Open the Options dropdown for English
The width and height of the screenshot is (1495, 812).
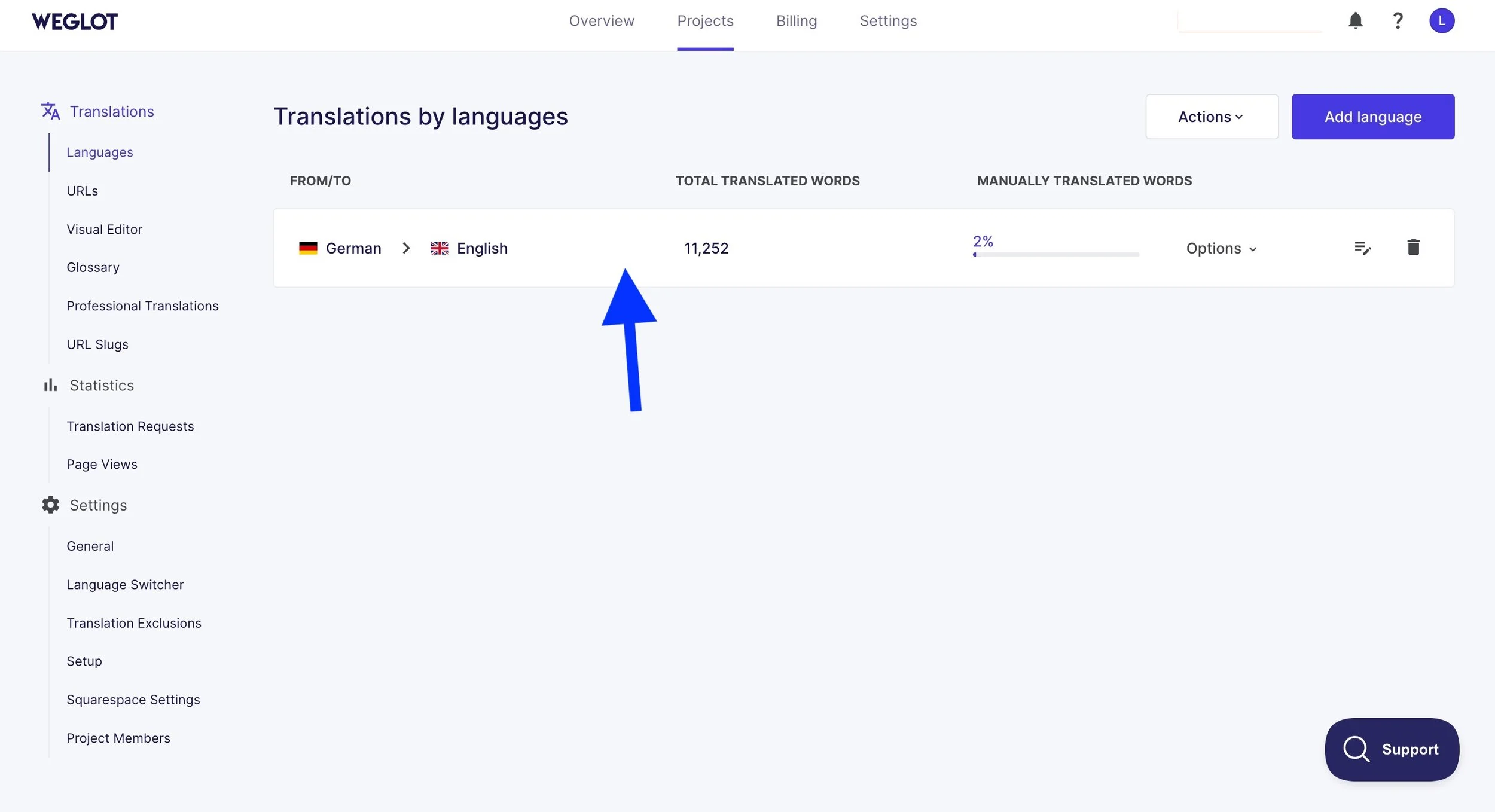(1221, 248)
